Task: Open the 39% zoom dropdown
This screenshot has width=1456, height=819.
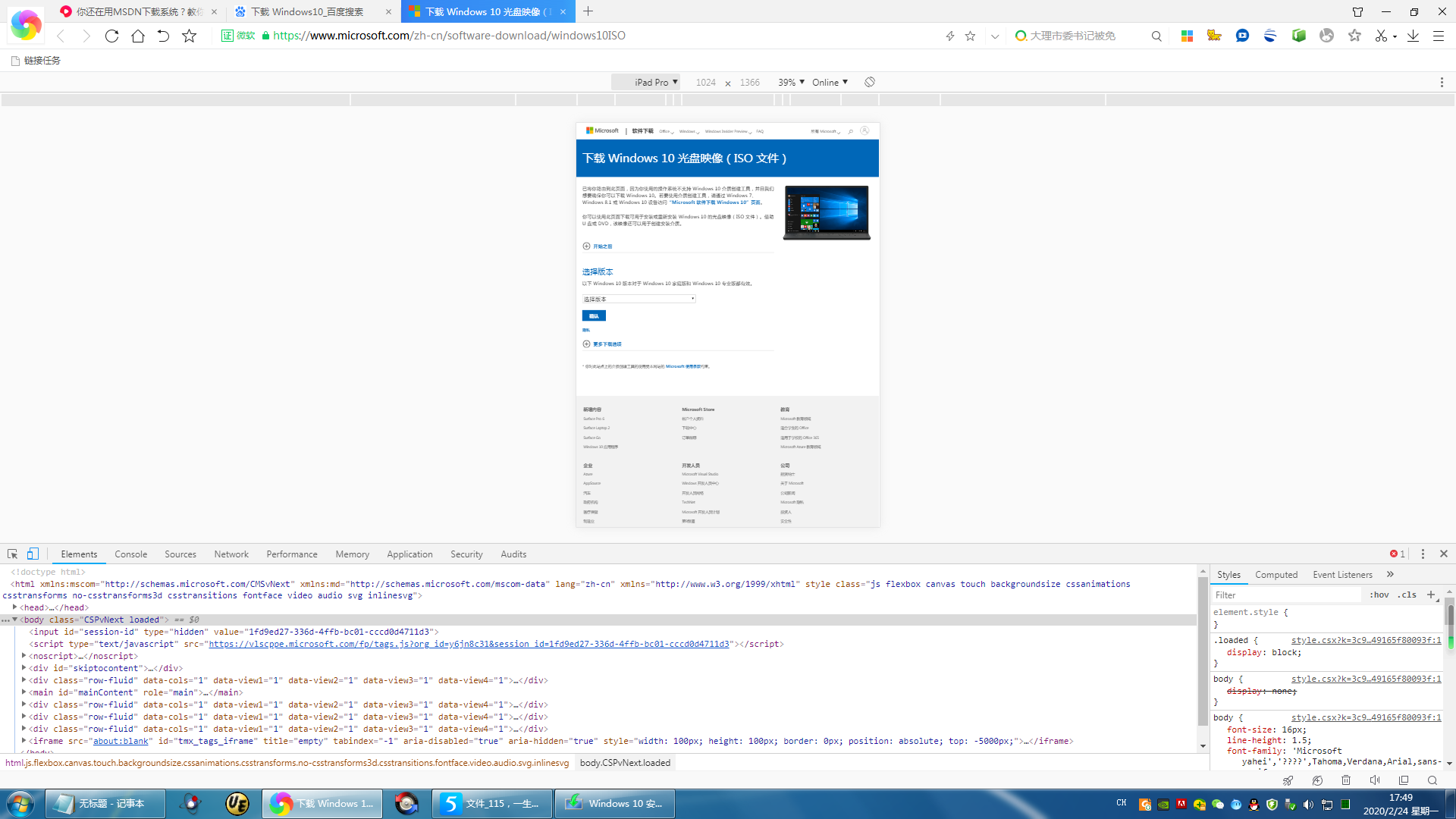Action: (x=791, y=82)
